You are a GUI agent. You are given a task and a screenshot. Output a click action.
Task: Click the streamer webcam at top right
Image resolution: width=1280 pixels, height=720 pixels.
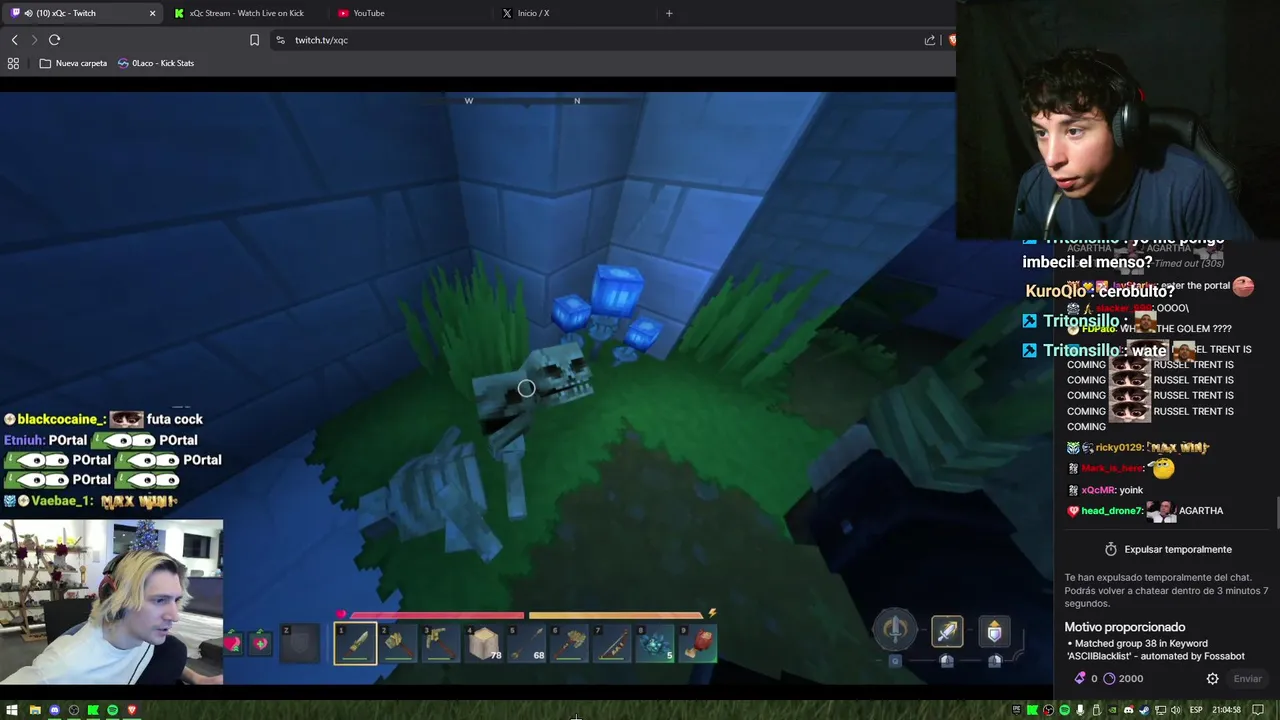point(1118,120)
